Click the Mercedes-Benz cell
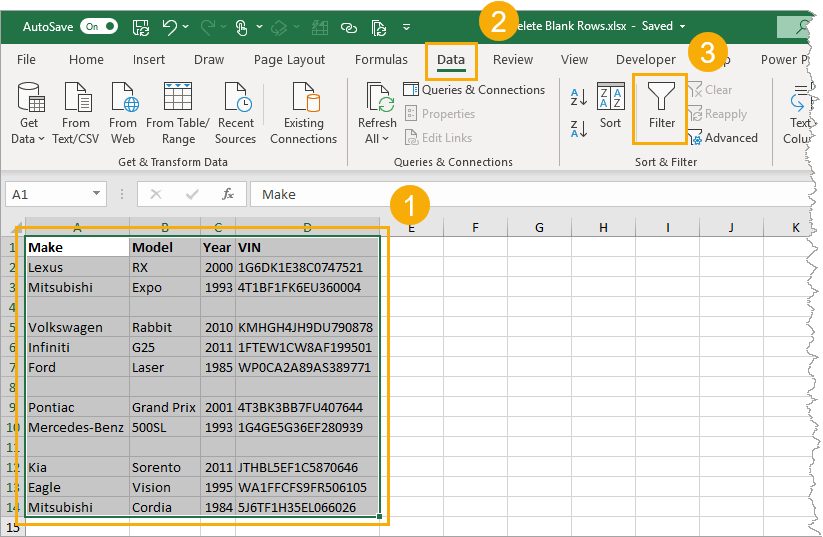The height and width of the screenshot is (537, 823). pos(78,427)
